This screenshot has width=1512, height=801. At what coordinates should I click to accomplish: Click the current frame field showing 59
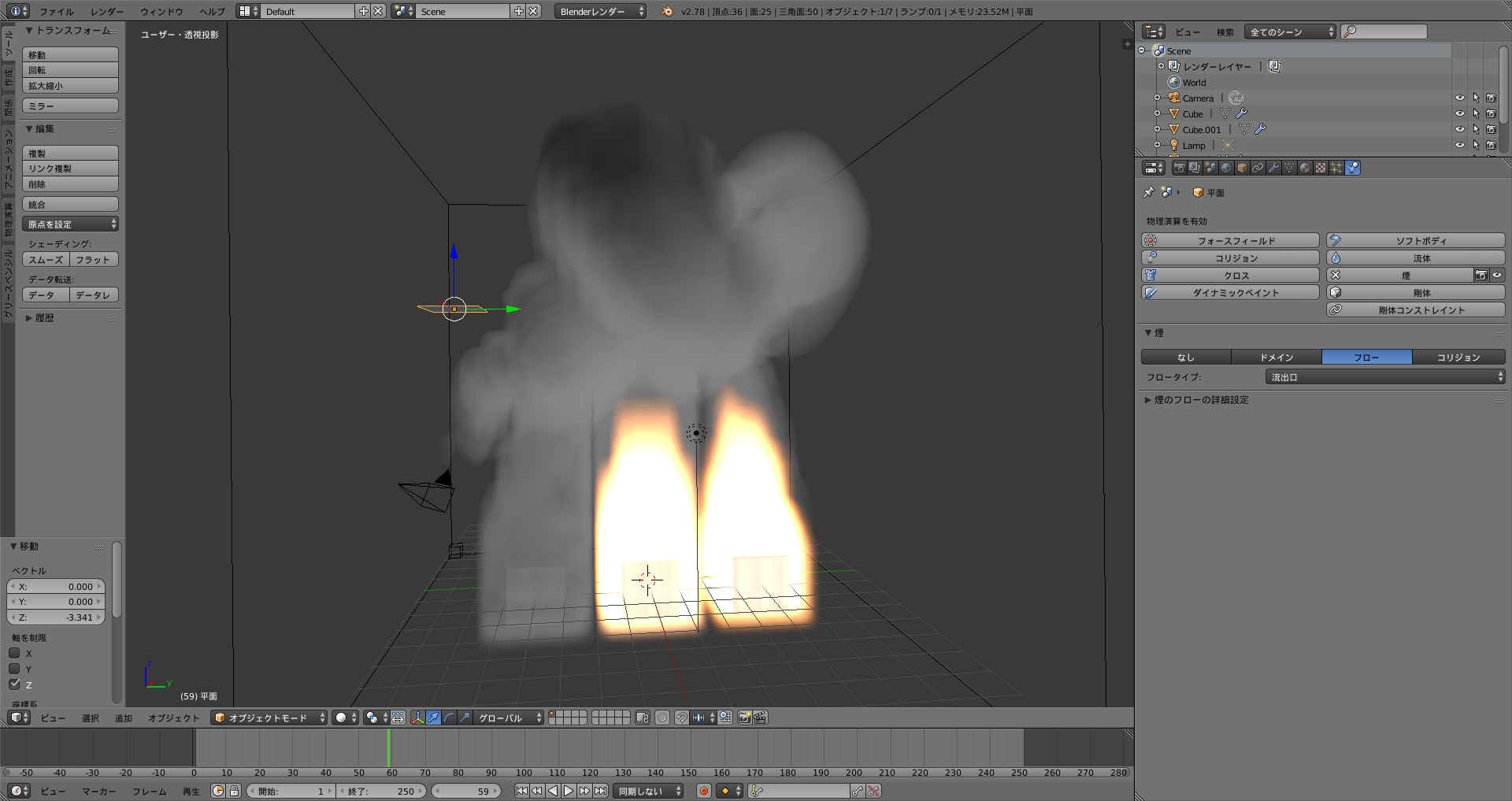click(467, 791)
